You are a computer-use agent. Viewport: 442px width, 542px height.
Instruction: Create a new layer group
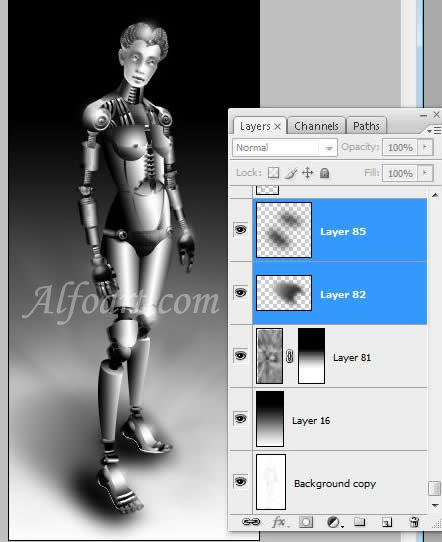pos(359,521)
